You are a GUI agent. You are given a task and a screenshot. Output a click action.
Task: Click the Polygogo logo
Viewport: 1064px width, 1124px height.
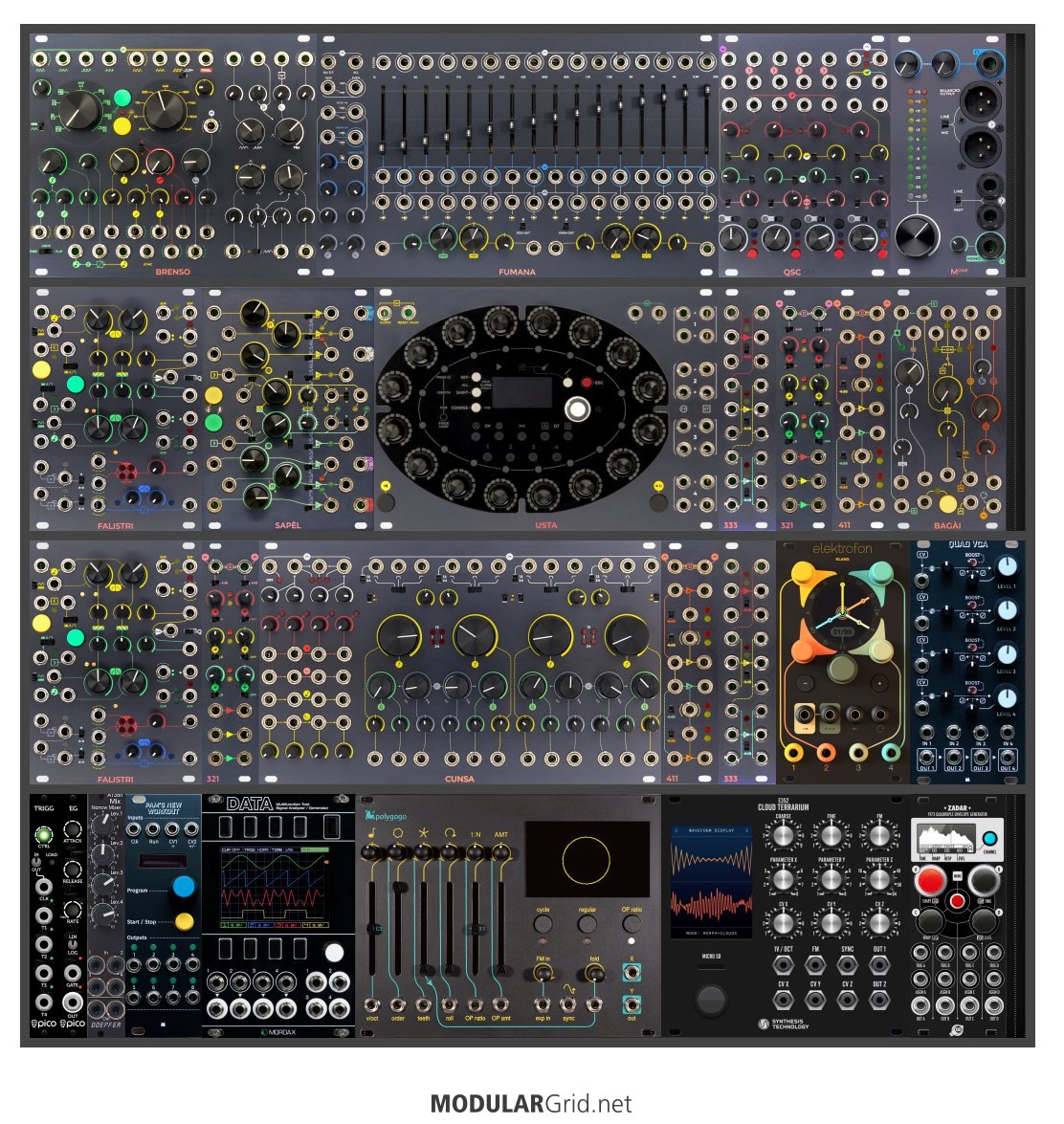(x=386, y=815)
